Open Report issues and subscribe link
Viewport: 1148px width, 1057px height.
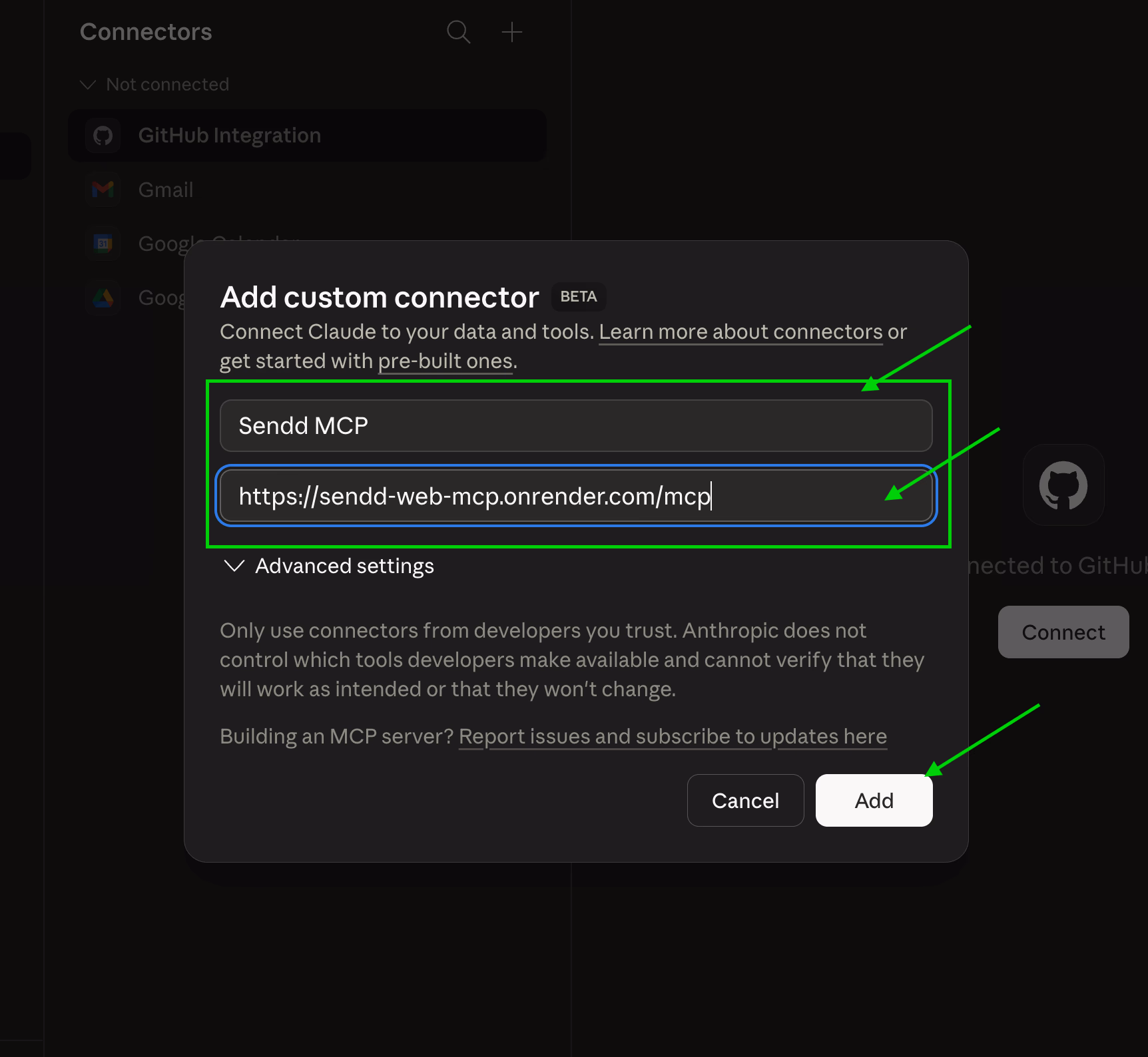click(673, 736)
